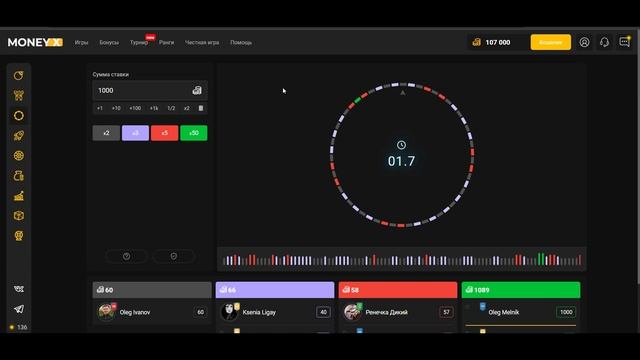The image size is (640, 360).
Task: Open the user profile icon
Action: (x=584, y=42)
